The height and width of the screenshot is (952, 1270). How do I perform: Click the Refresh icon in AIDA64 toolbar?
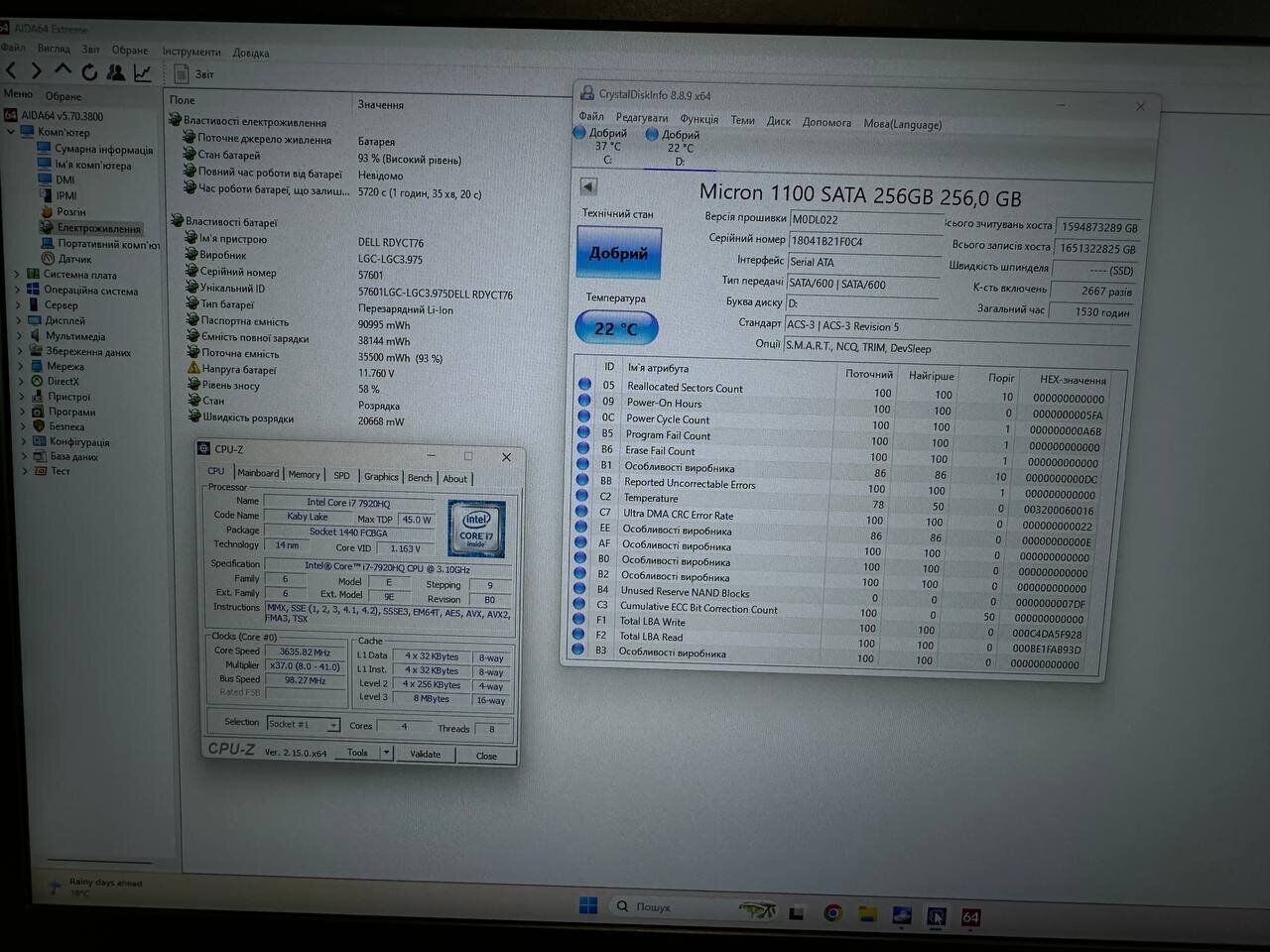pyautogui.click(x=89, y=71)
